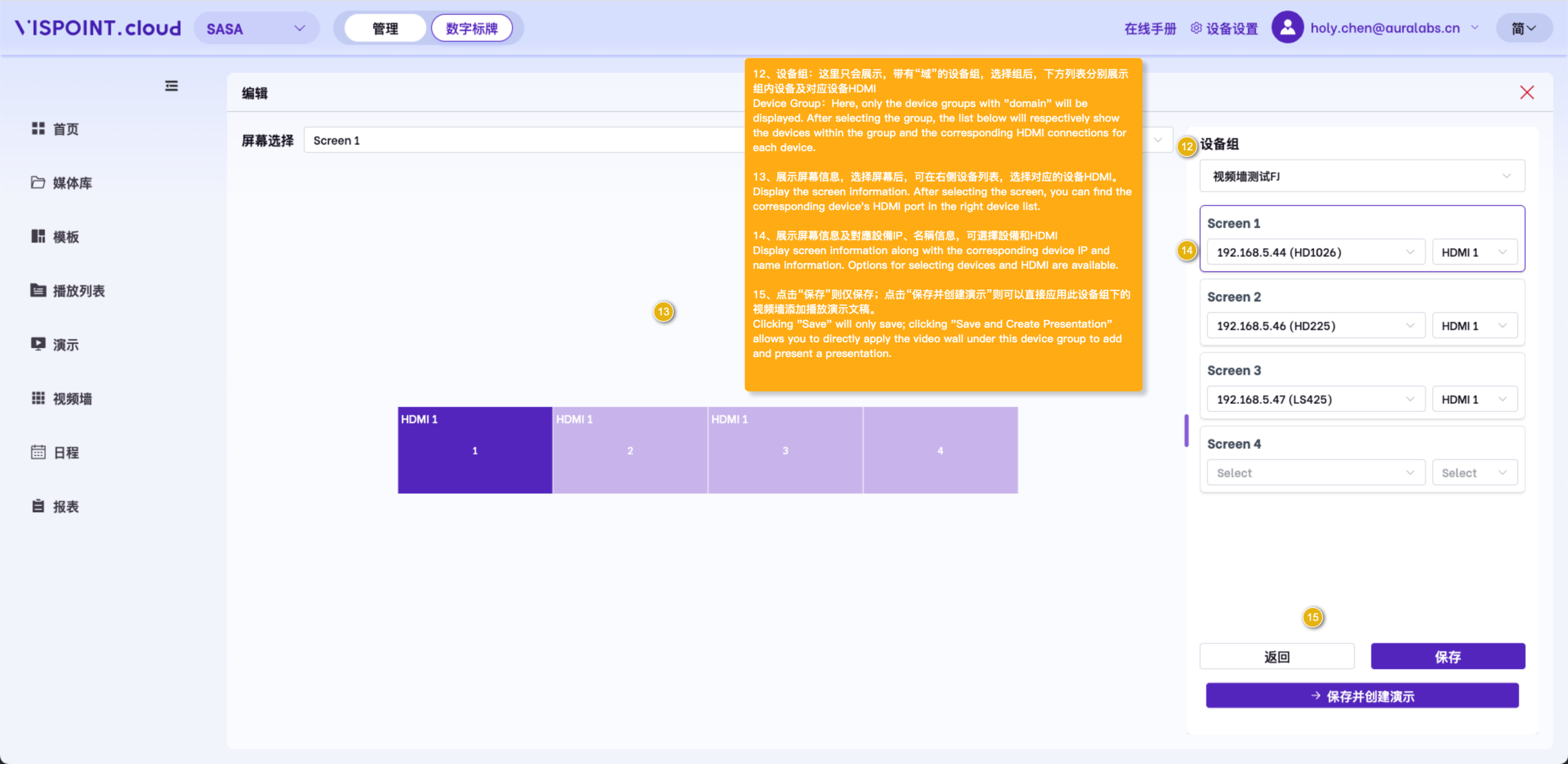Image resolution: width=1568 pixels, height=764 pixels.
Task: Click the 设备设置 gear icon
Action: (x=1196, y=28)
